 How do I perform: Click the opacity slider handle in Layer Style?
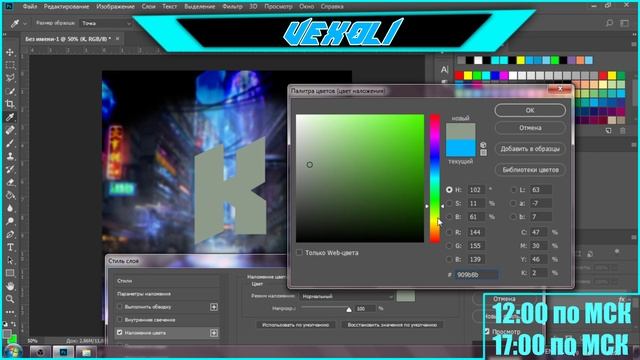(349, 310)
